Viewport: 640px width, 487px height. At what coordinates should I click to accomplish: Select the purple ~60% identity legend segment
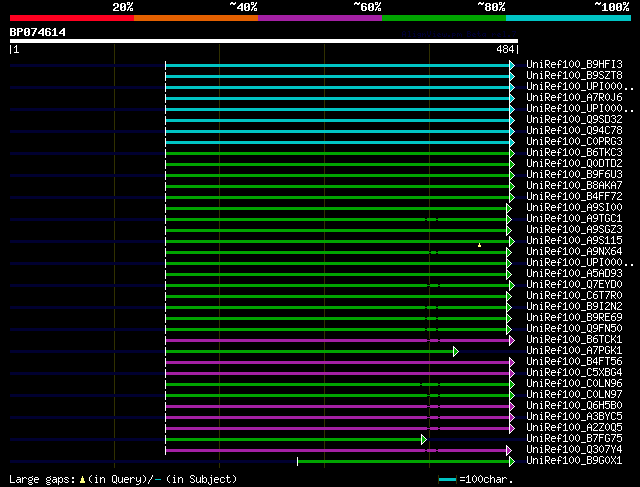pos(319,17)
